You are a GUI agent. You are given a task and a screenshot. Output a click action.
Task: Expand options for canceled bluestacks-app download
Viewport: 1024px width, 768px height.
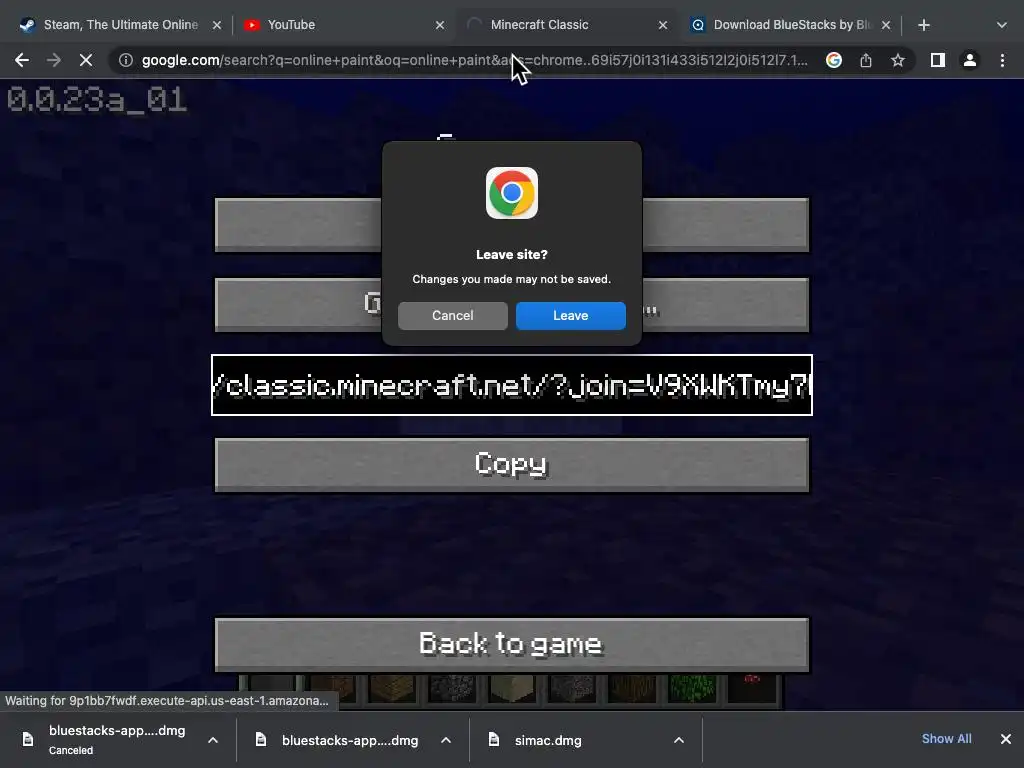coord(213,740)
